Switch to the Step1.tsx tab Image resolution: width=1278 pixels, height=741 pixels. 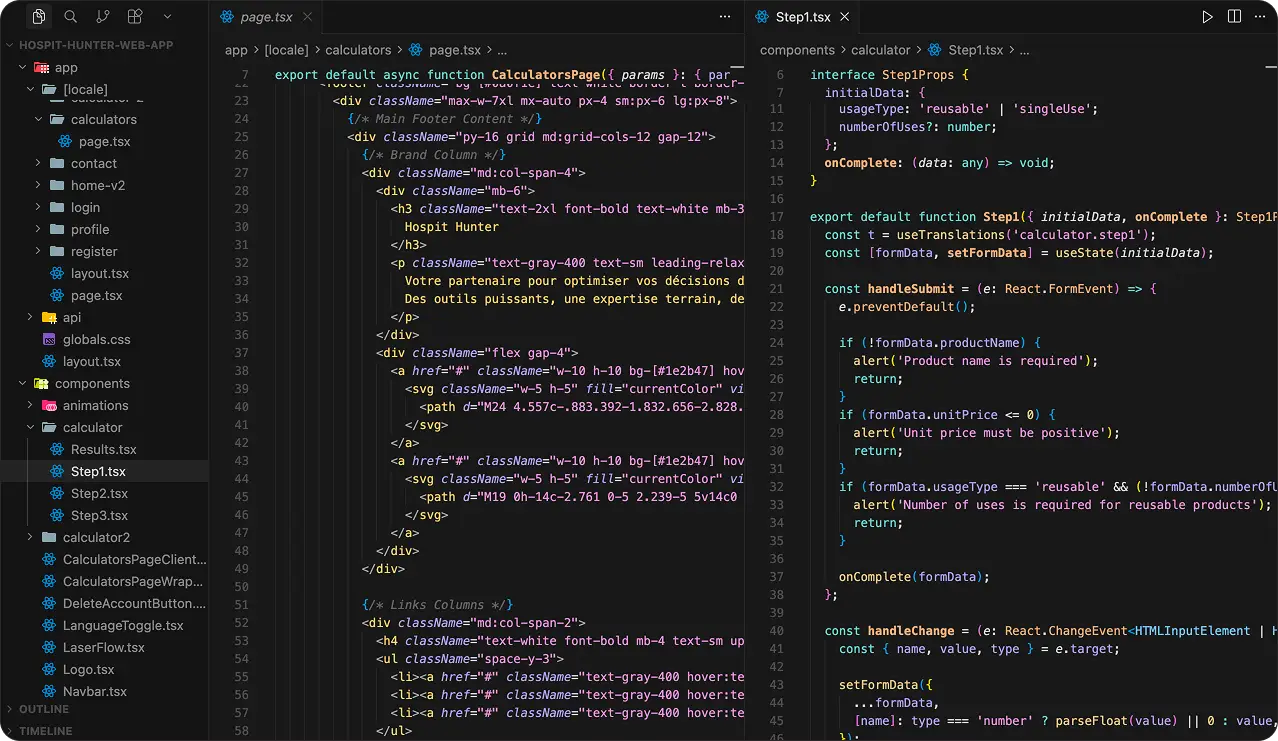(x=803, y=17)
